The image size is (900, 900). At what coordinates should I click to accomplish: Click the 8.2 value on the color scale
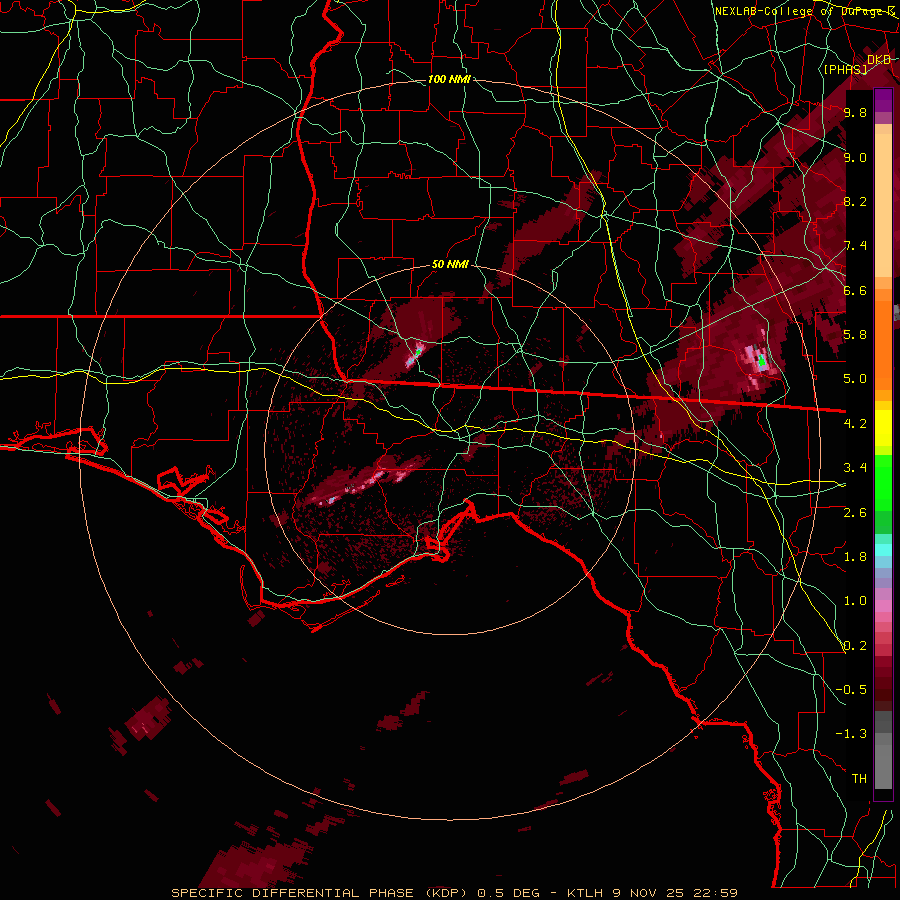[x=855, y=201]
